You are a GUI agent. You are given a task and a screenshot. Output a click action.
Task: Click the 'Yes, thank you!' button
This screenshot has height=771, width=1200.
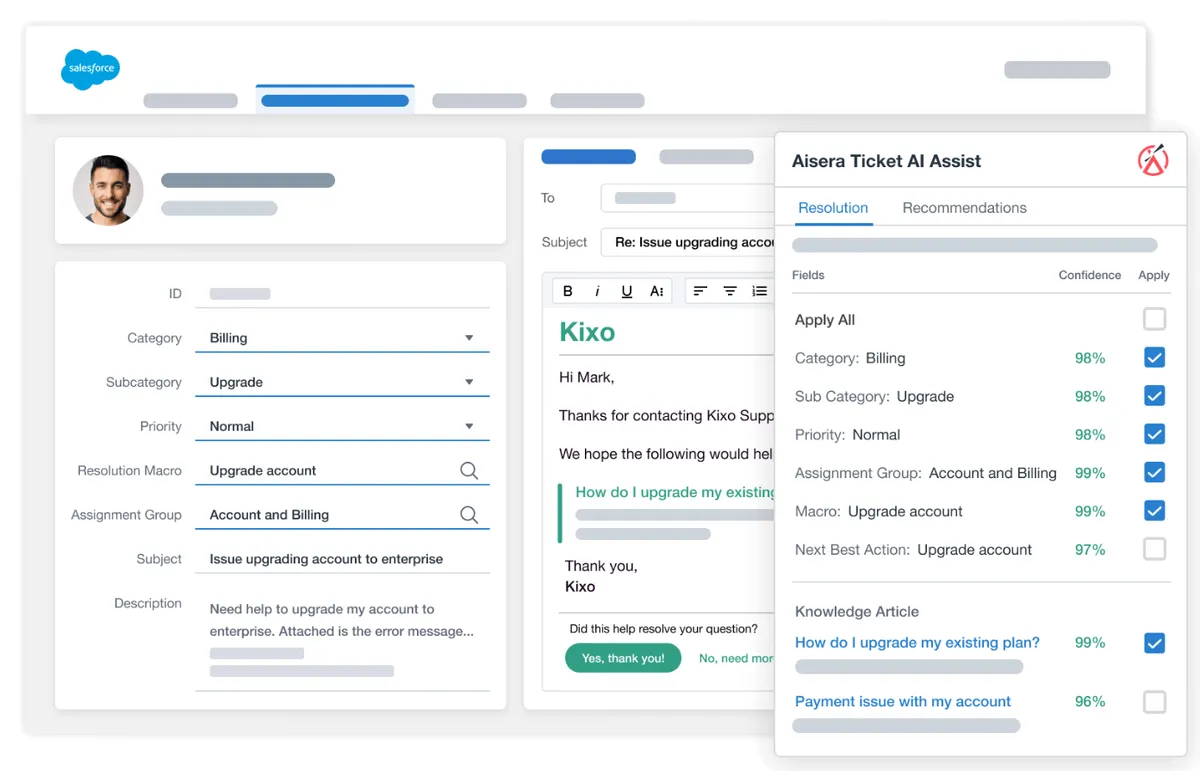623,658
